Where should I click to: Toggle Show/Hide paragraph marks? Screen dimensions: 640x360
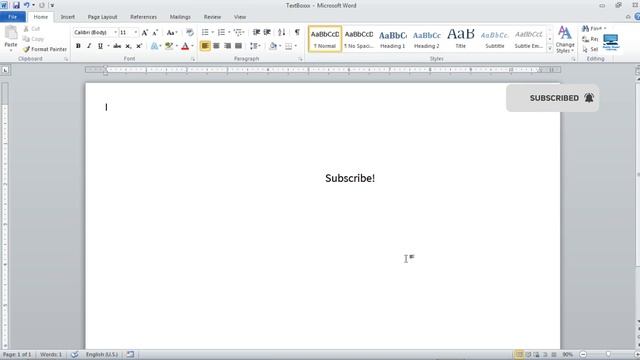click(x=297, y=32)
